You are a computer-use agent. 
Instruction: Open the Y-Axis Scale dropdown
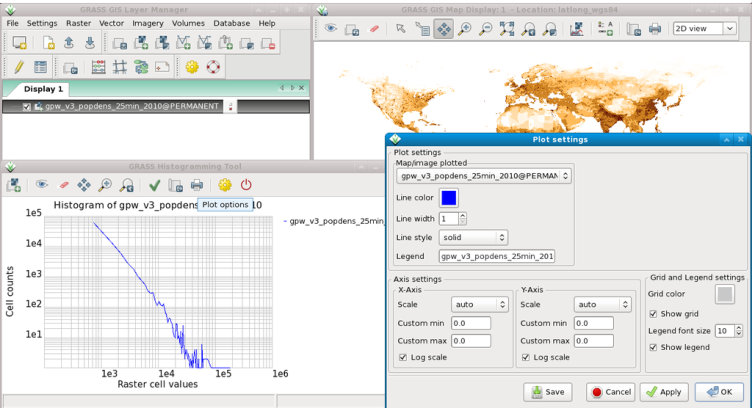coord(603,304)
